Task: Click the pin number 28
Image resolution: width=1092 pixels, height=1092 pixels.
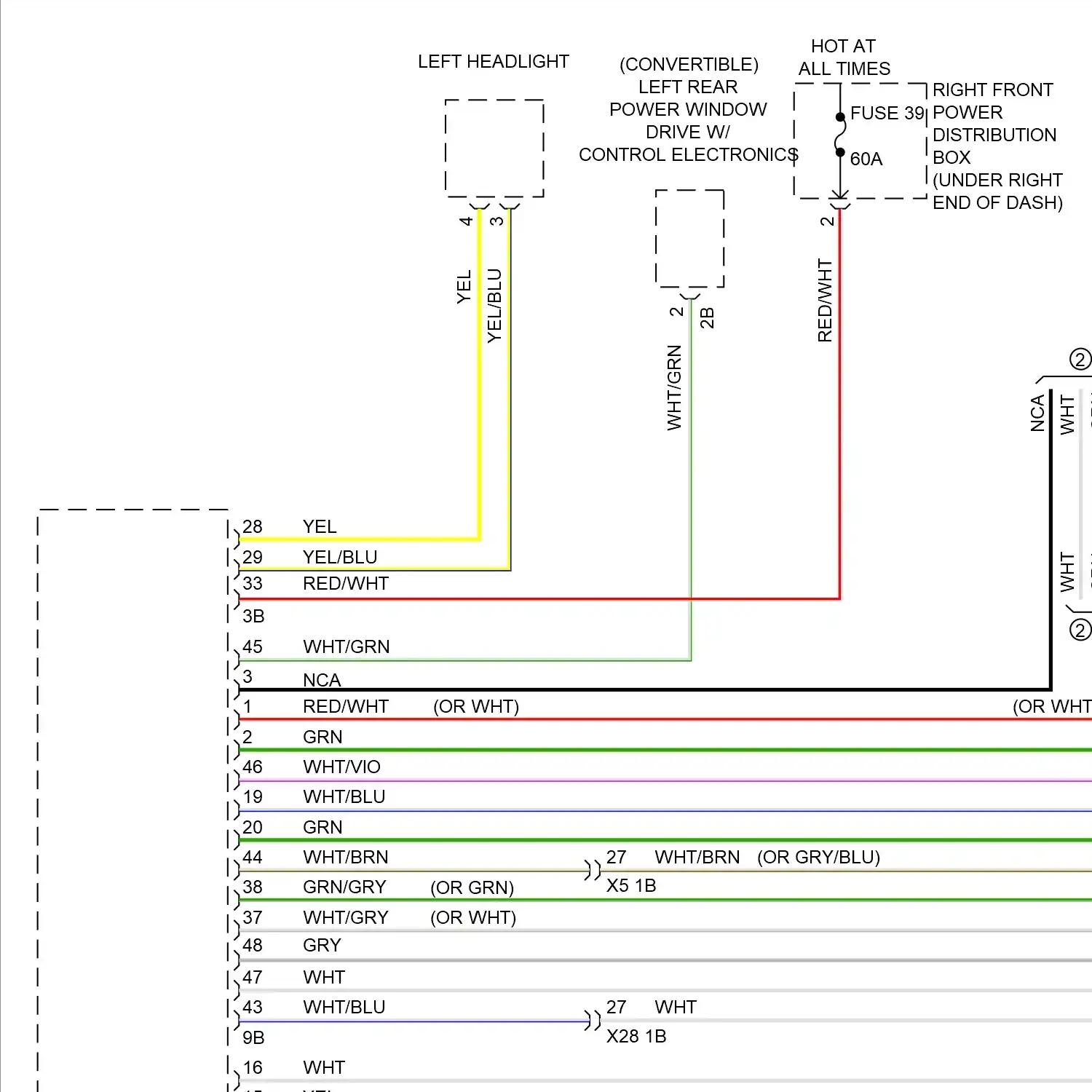Action: 253,526
